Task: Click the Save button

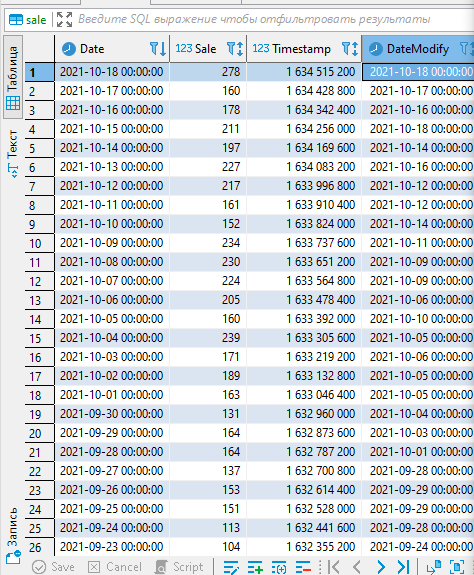Action: (54, 567)
